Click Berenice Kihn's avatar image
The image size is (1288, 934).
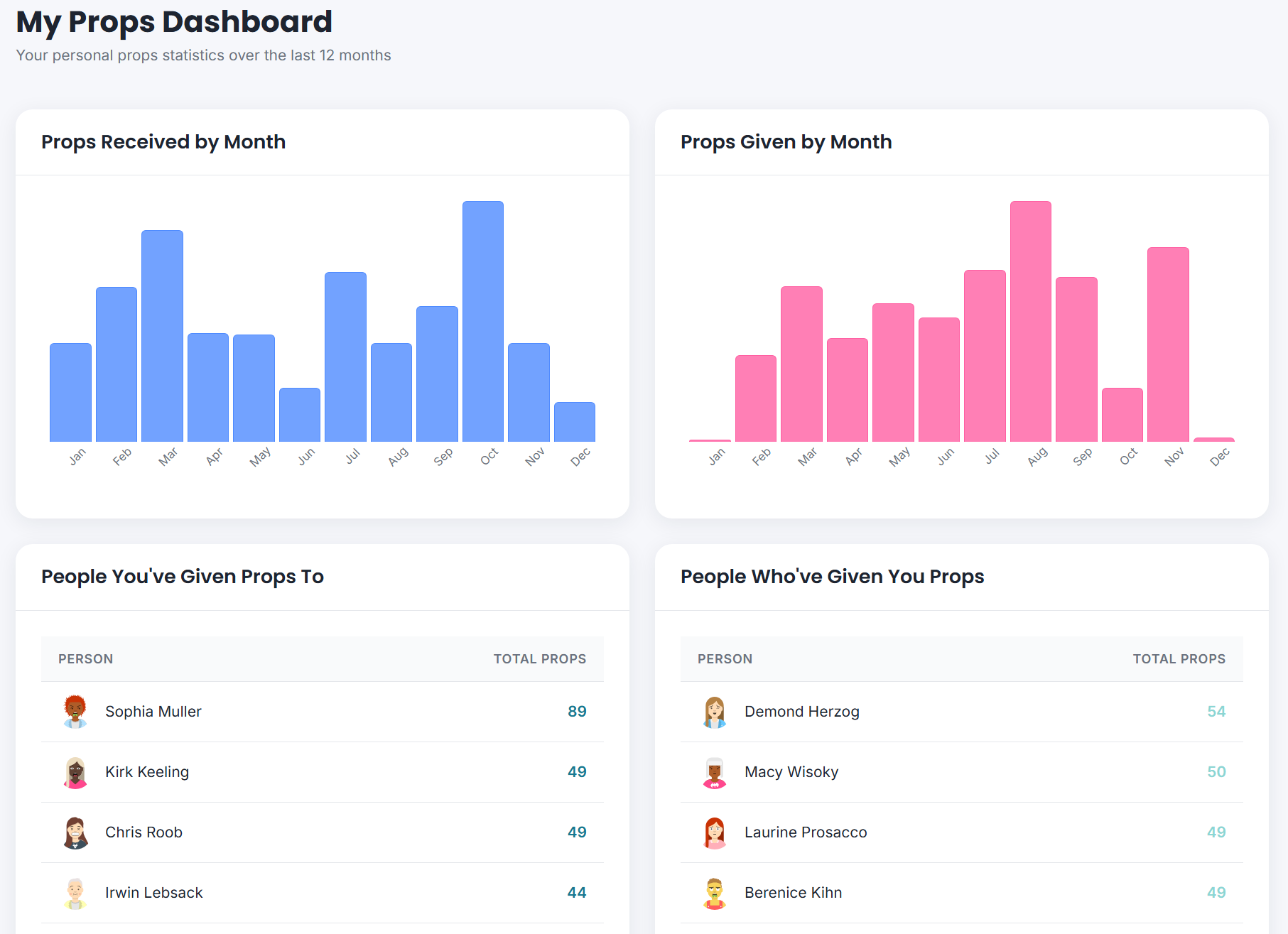pyautogui.click(x=715, y=892)
